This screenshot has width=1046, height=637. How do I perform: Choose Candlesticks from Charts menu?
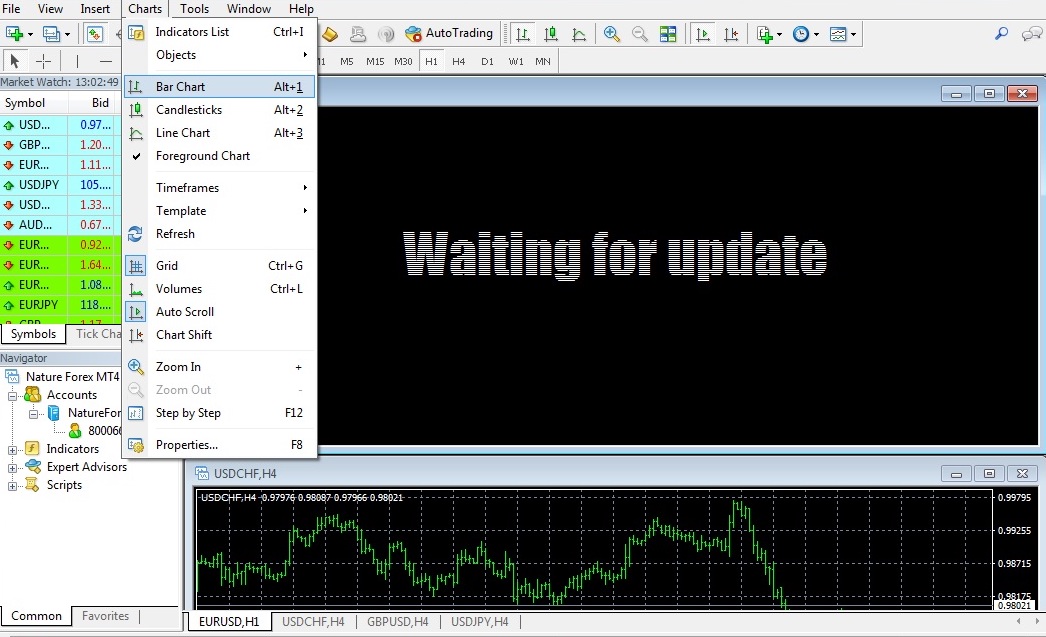tap(219, 109)
